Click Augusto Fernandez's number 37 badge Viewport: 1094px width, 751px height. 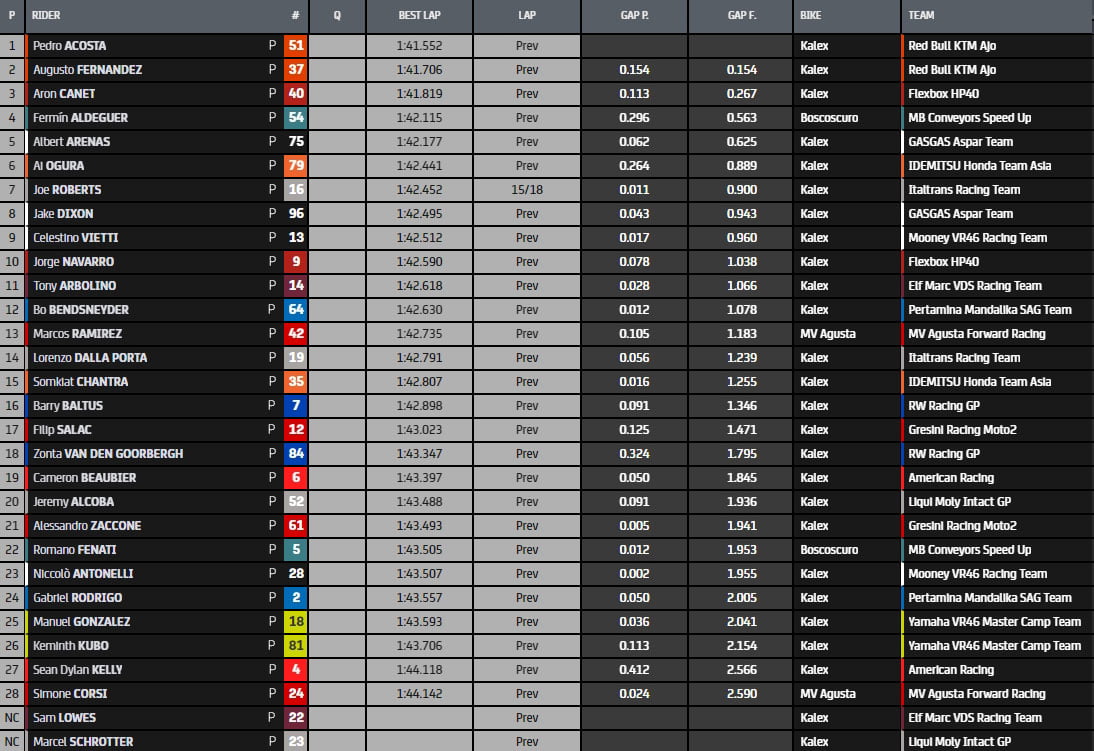click(295, 70)
